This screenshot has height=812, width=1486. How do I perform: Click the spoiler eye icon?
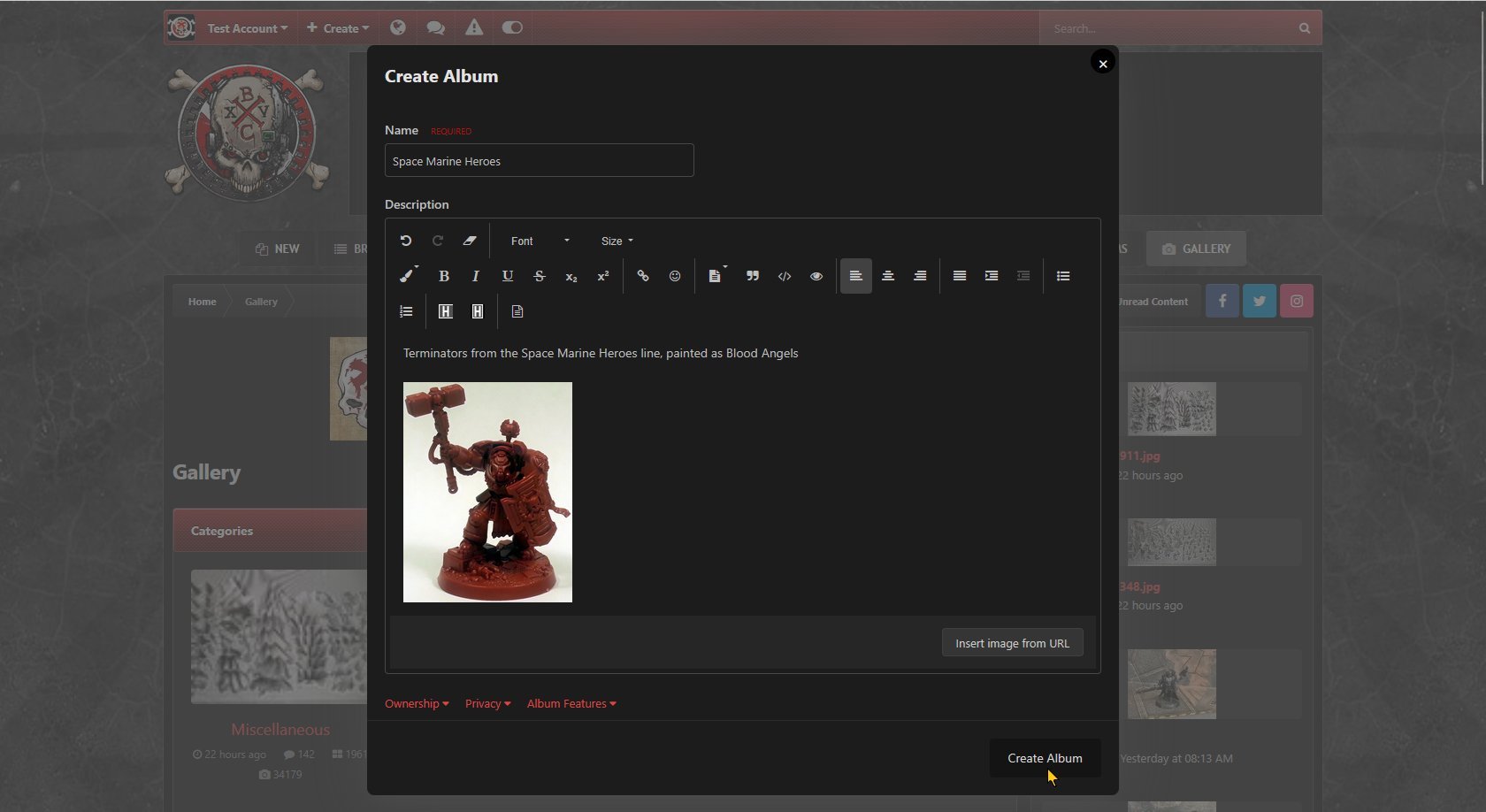click(816, 276)
